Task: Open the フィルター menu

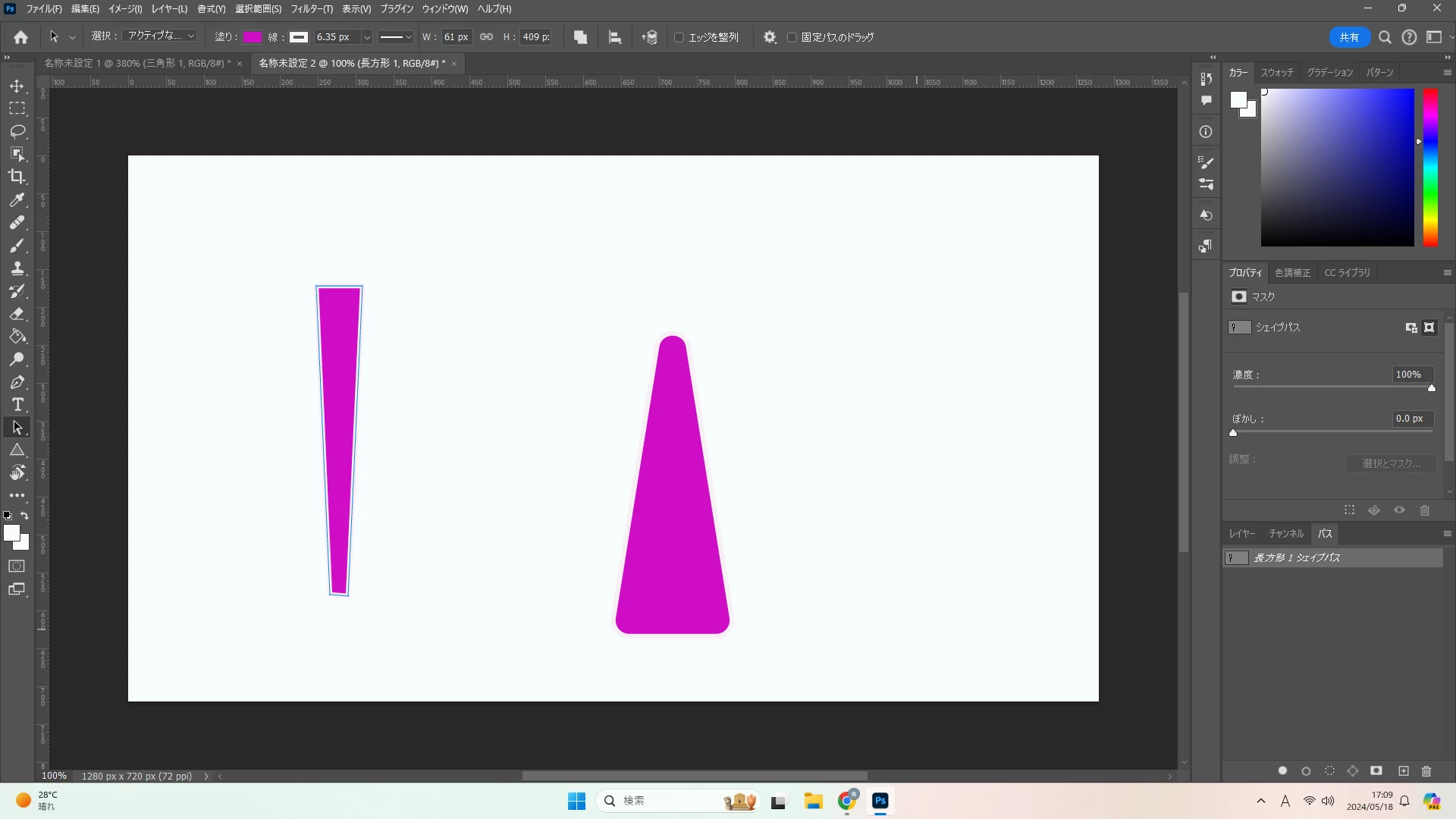Action: [x=312, y=9]
